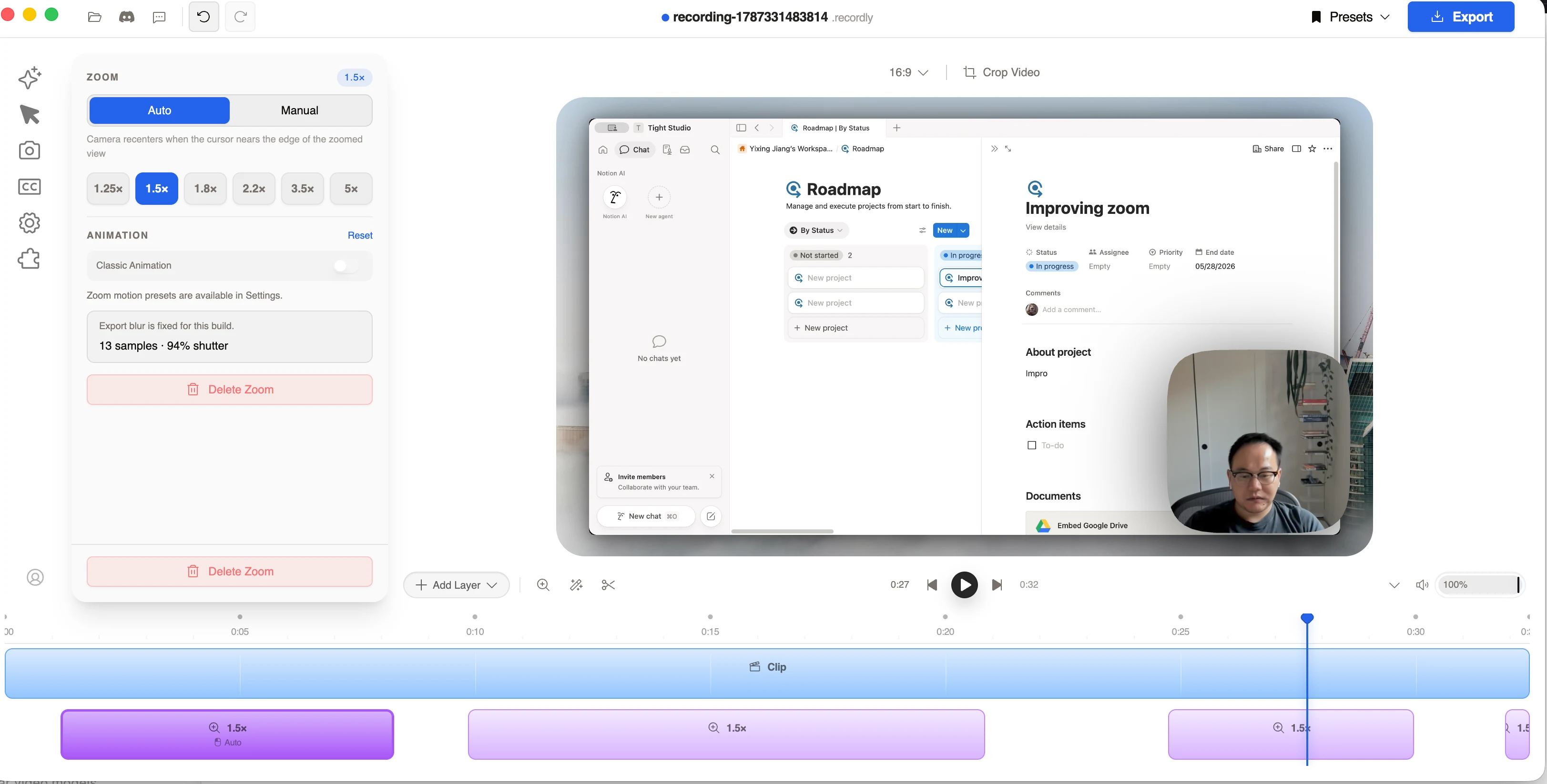
Task: Click the magic wand auto icon
Action: [576, 585]
